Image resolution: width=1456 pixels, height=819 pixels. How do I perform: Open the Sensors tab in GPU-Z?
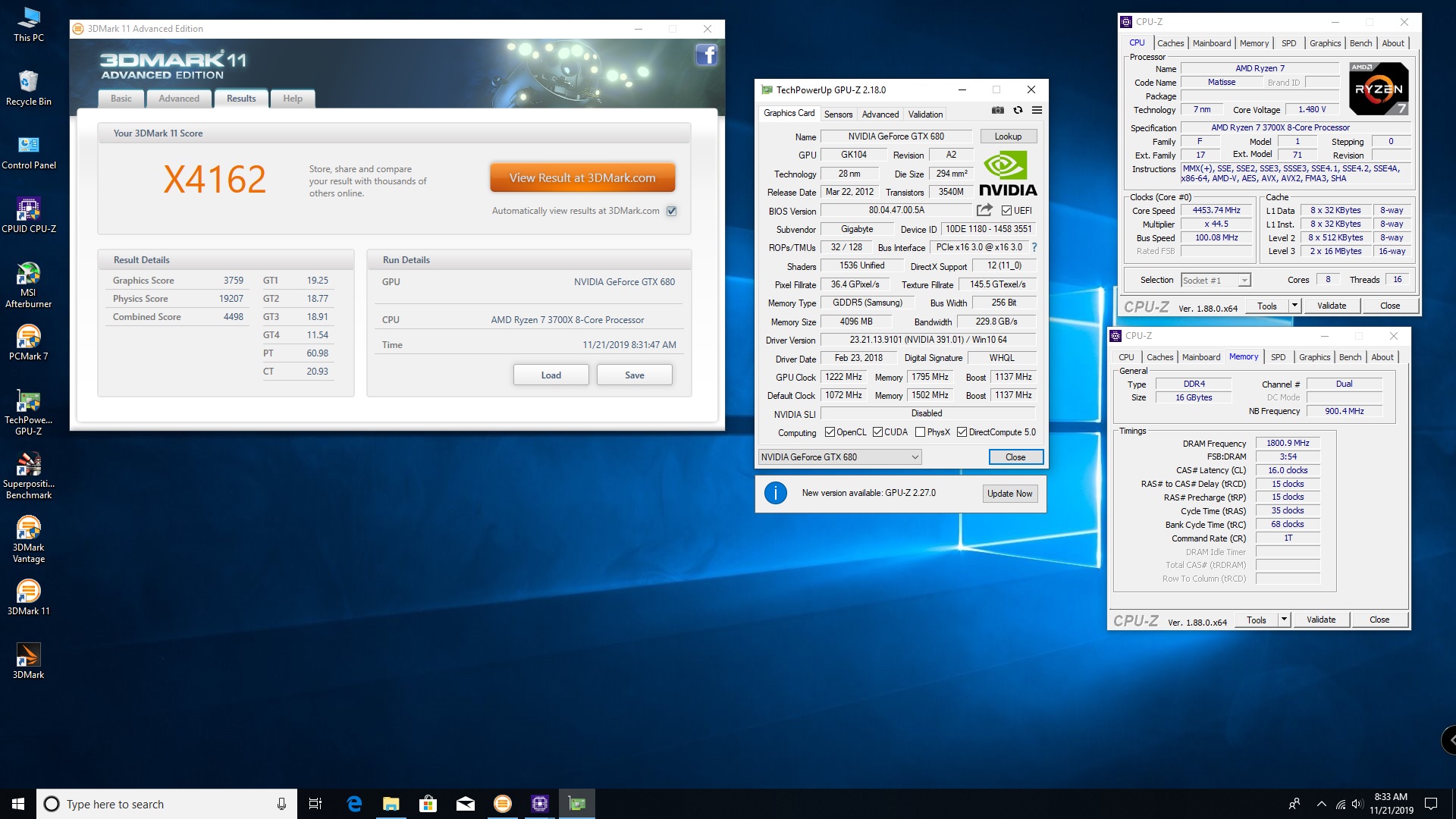tap(838, 115)
